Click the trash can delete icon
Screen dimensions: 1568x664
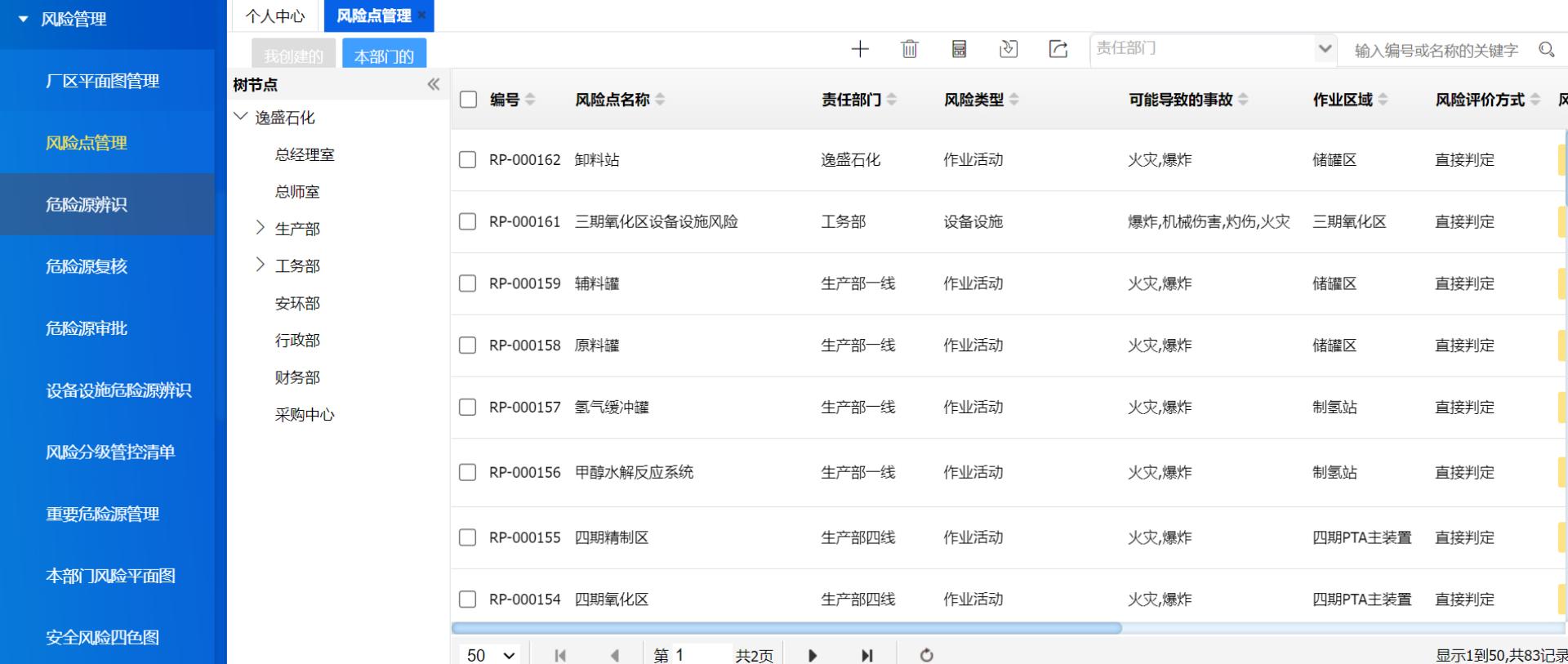[x=909, y=49]
